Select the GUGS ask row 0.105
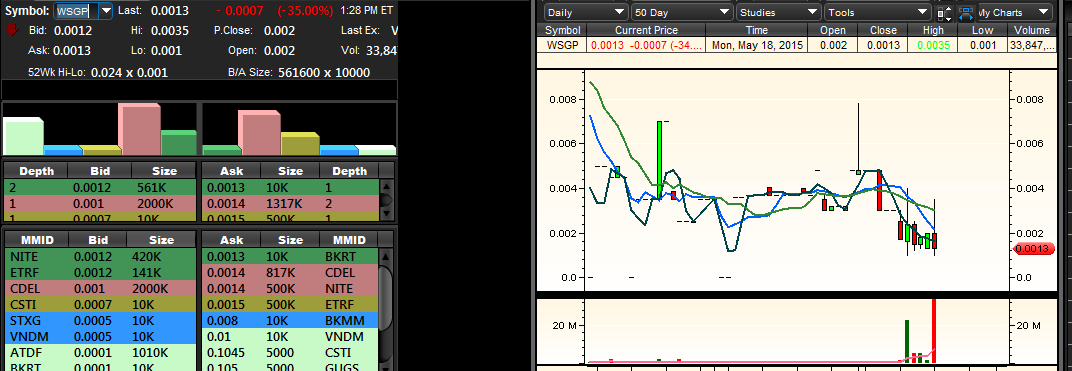Screen dimensions: 1072x371 pos(291,367)
